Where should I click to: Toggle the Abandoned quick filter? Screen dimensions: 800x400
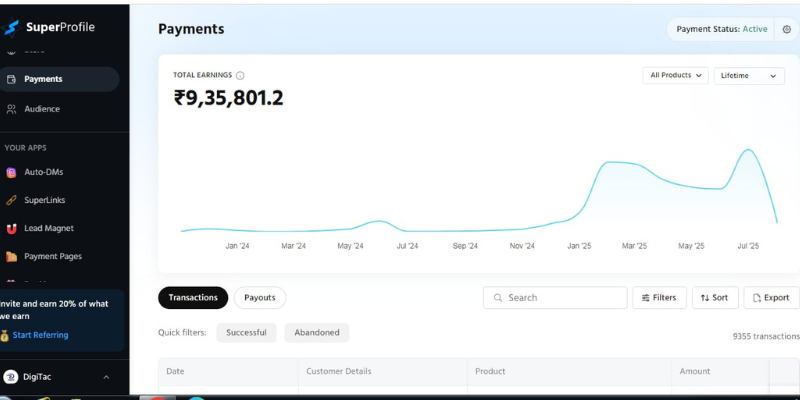pyautogui.click(x=317, y=333)
